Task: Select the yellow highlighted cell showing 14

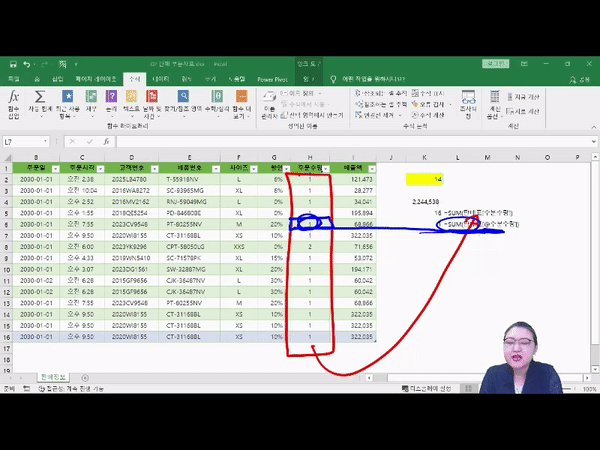Action: (x=425, y=179)
